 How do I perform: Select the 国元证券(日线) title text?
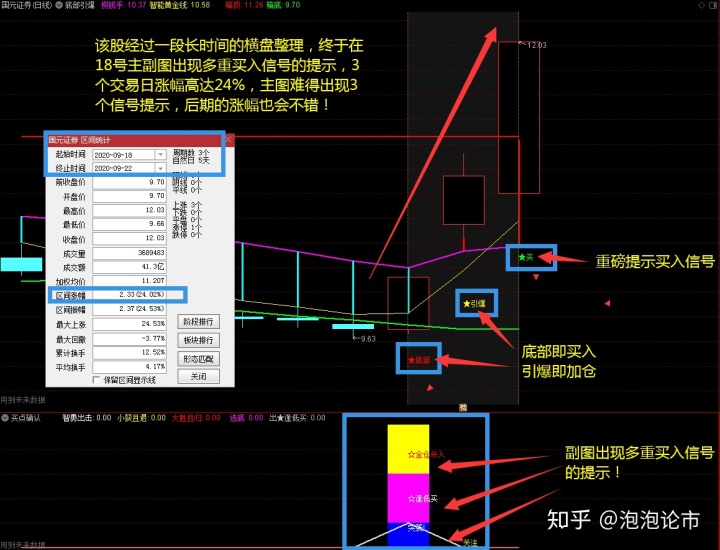[x=26, y=6]
